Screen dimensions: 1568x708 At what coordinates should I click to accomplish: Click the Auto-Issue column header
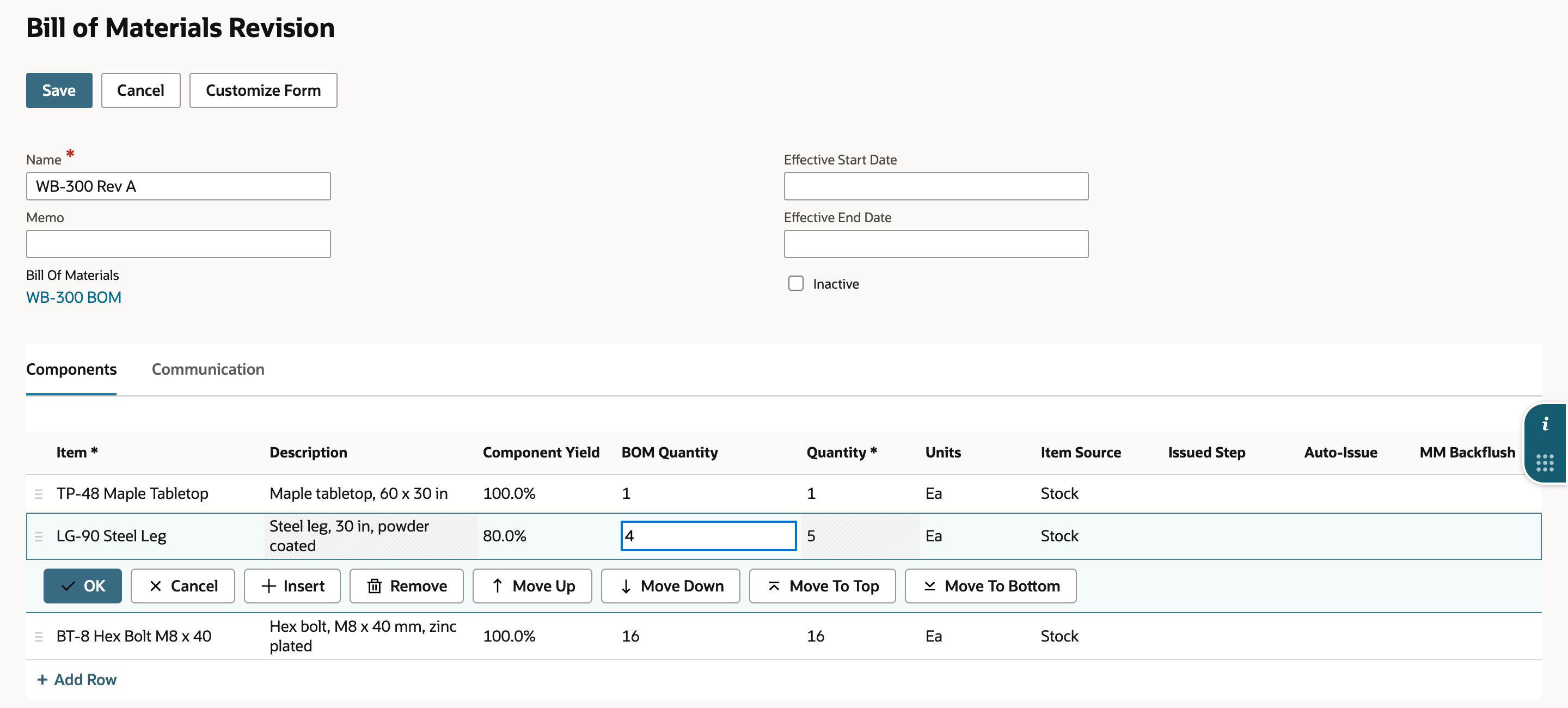coord(1340,453)
